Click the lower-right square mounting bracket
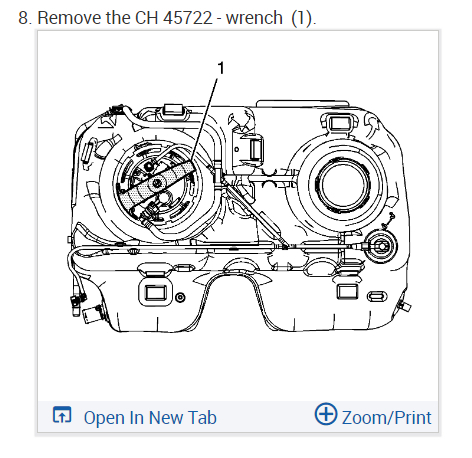The height and width of the screenshot is (458, 472). 348,291
